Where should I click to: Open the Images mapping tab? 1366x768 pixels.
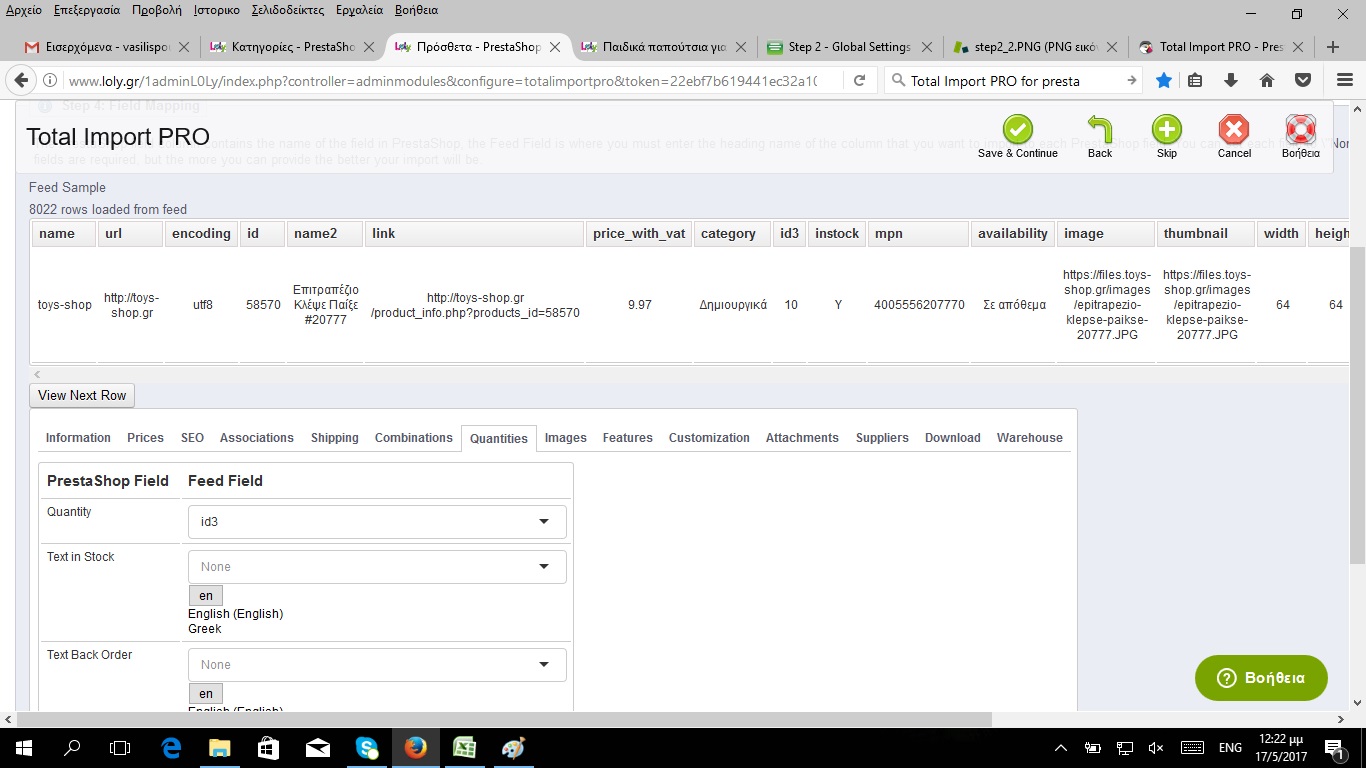(566, 438)
